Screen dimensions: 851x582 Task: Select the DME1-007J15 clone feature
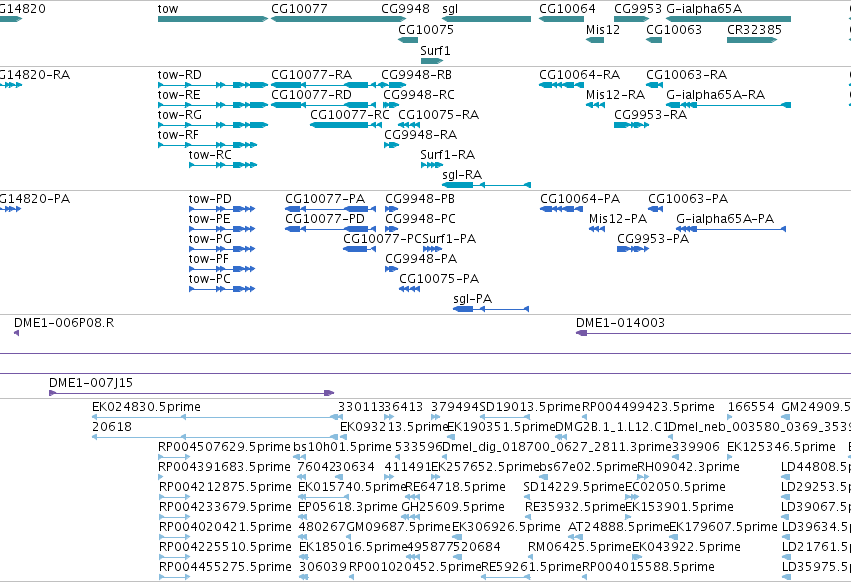(x=192, y=393)
